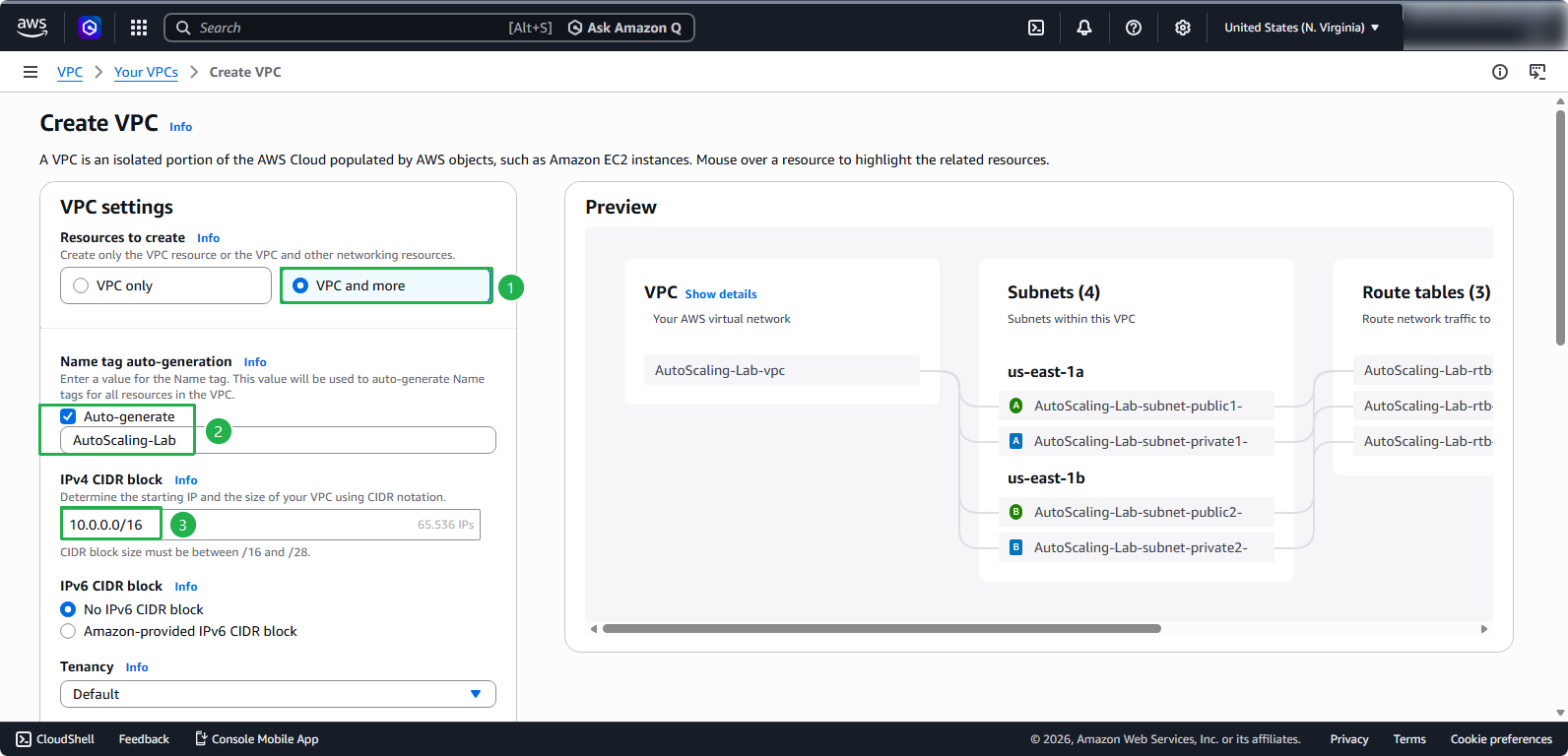Go to Your VPCs breadcrumb link
This screenshot has height=756, width=1568.
(x=146, y=72)
